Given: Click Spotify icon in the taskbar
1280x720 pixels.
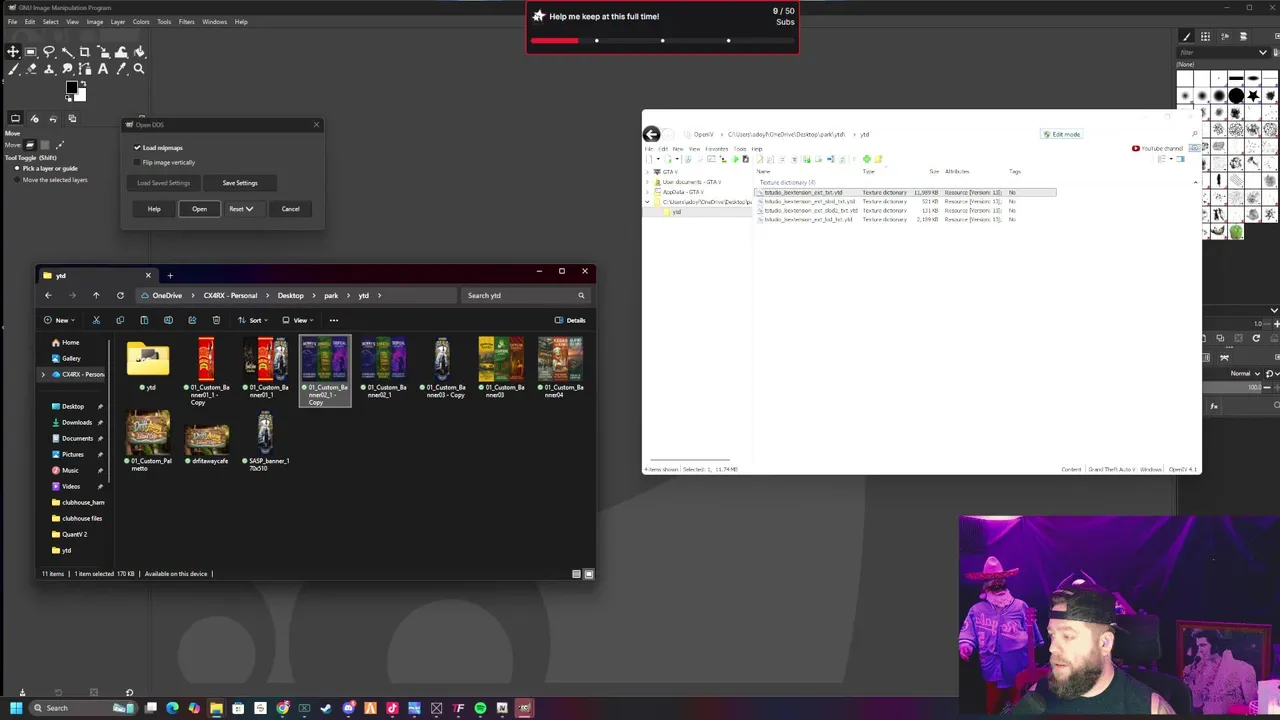Looking at the screenshot, I should [480, 708].
